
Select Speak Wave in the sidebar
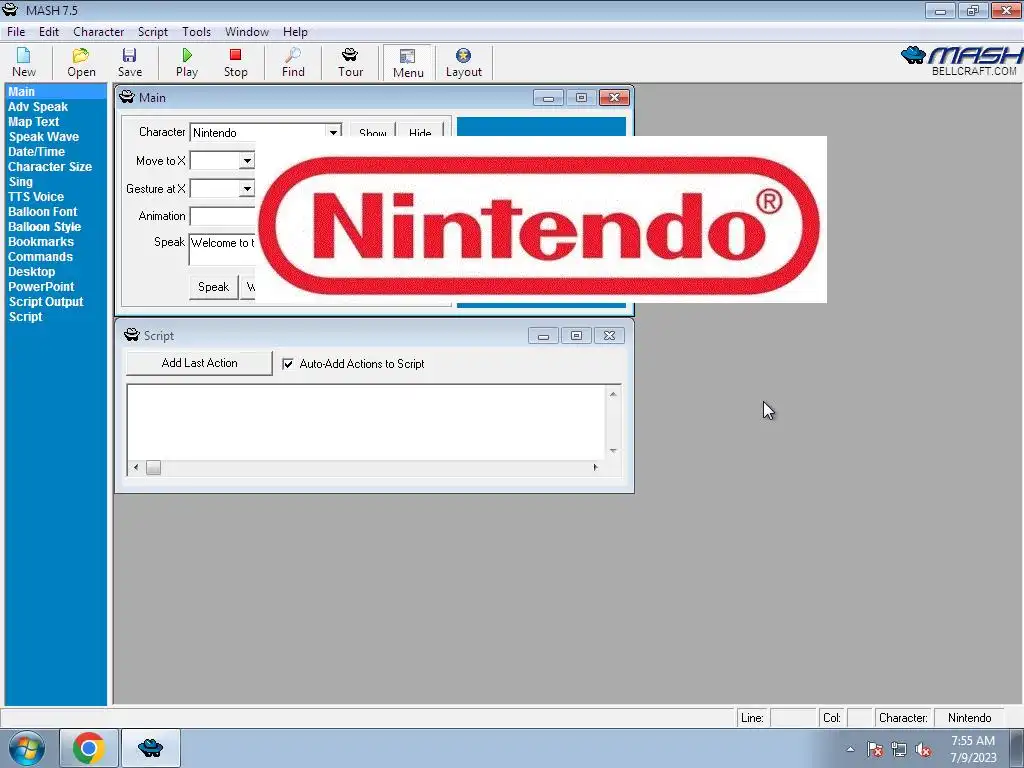44,136
